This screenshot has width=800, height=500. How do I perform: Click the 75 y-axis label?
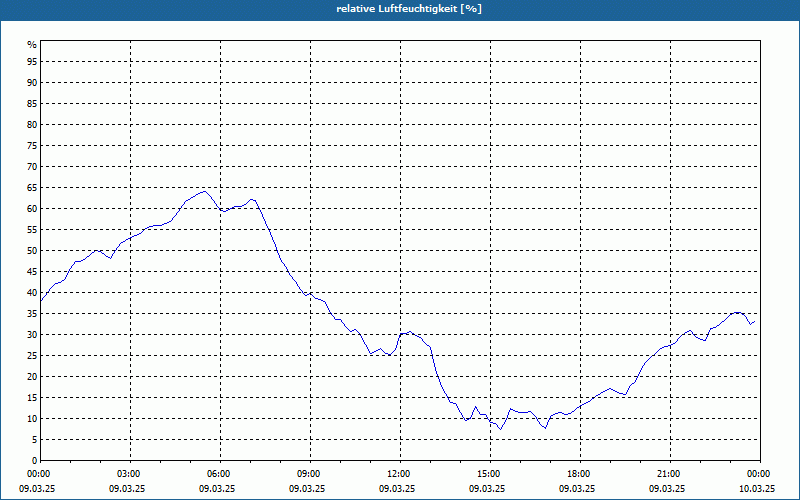(x=32, y=146)
